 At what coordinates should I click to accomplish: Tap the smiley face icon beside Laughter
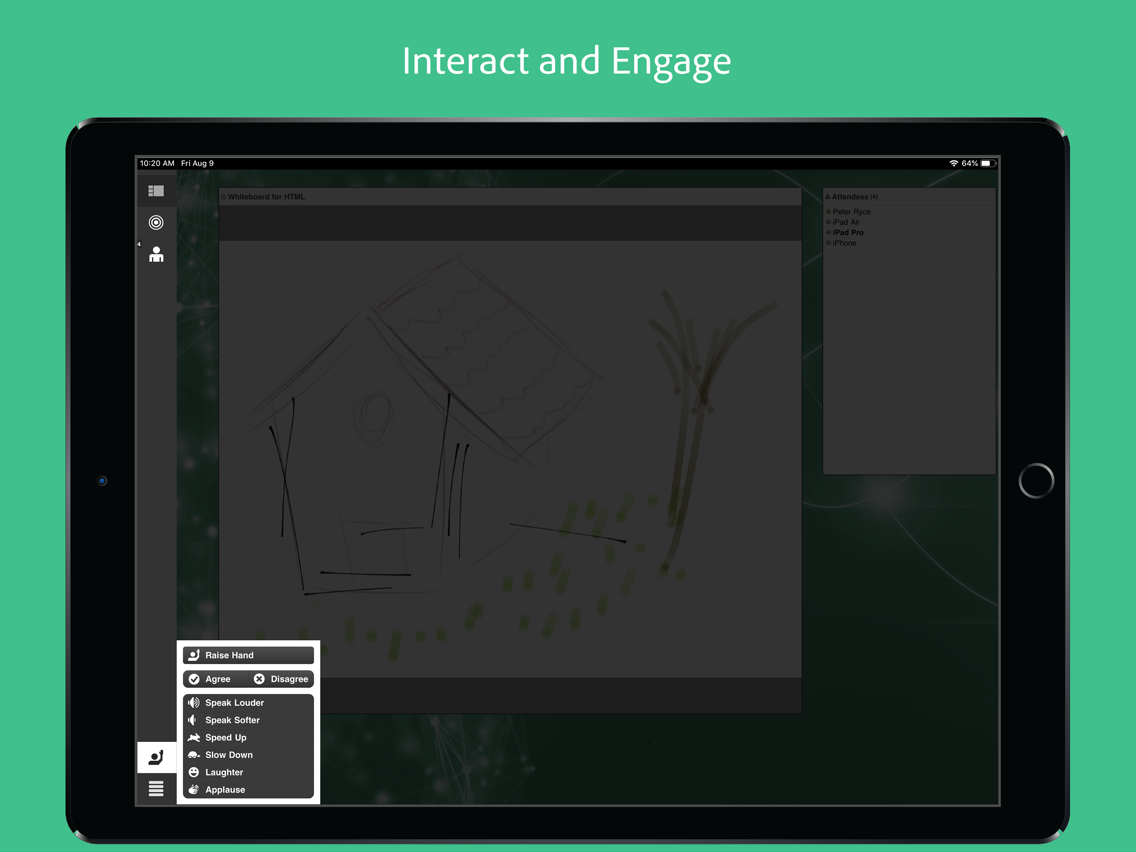point(194,772)
